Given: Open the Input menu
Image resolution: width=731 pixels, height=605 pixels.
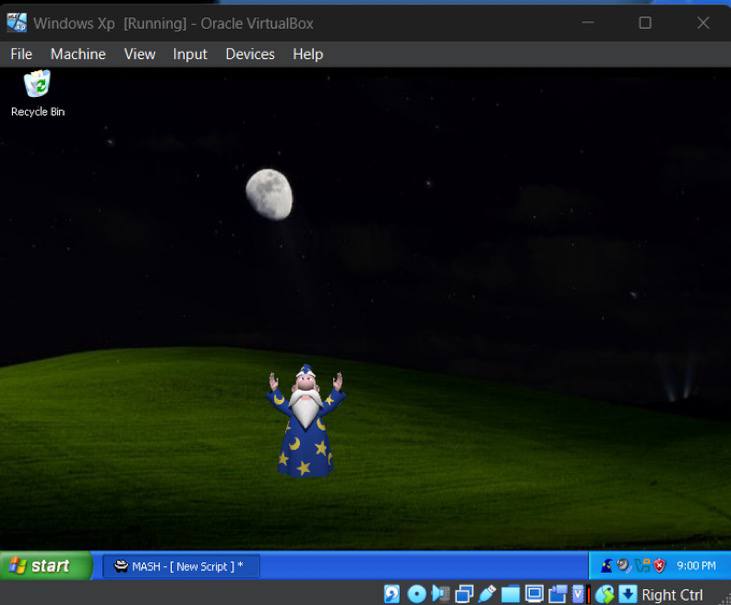Looking at the screenshot, I should [190, 54].
